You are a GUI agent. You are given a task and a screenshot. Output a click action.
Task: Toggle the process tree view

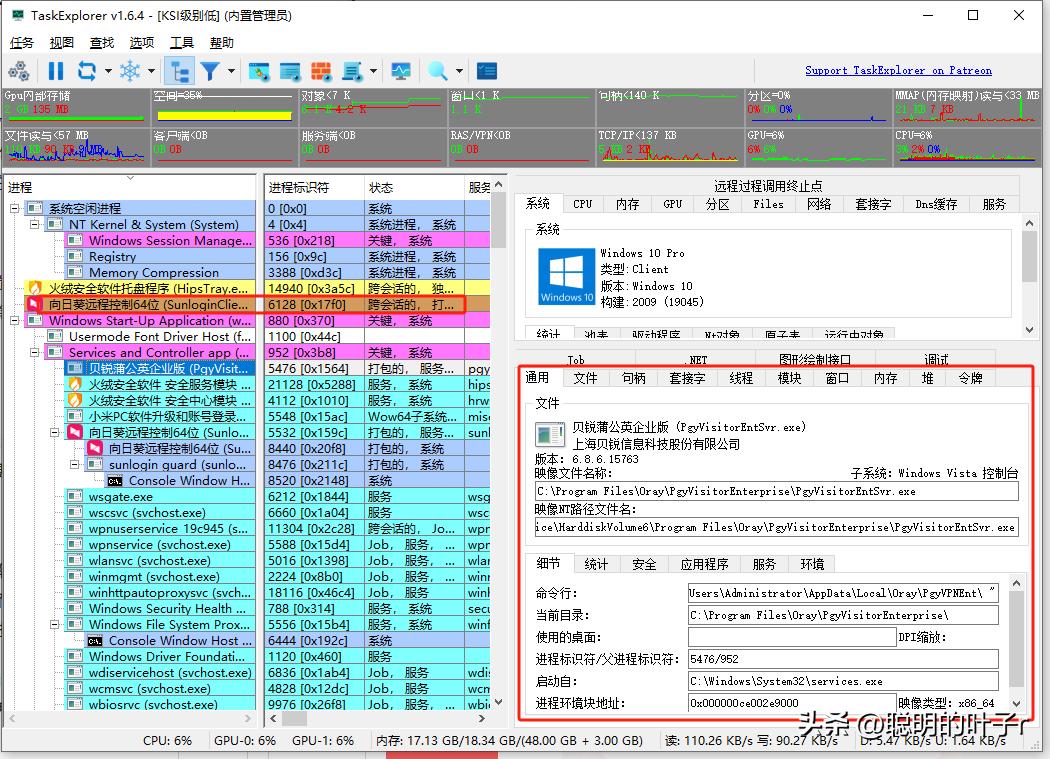point(182,70)
